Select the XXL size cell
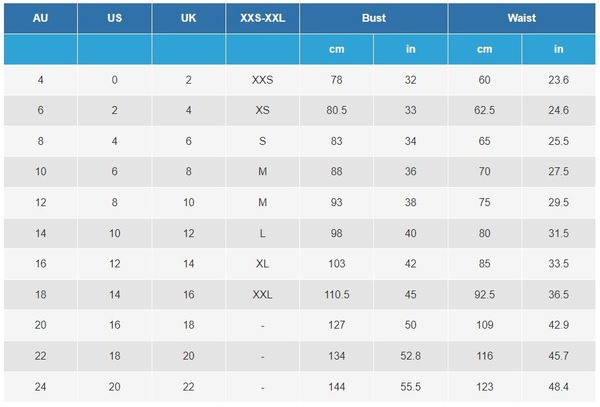Viewport: 600px width, 407px height. click(x=262, y=295)
